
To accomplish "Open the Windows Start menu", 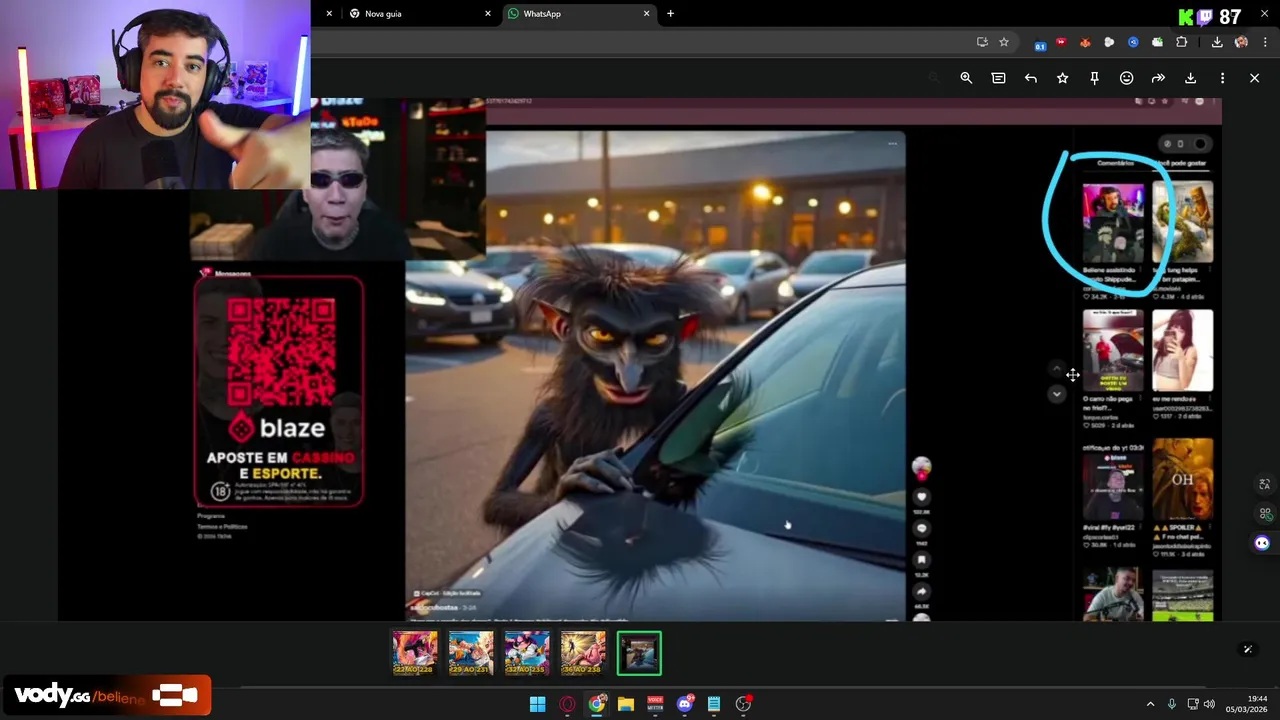I will pos(537,704).
